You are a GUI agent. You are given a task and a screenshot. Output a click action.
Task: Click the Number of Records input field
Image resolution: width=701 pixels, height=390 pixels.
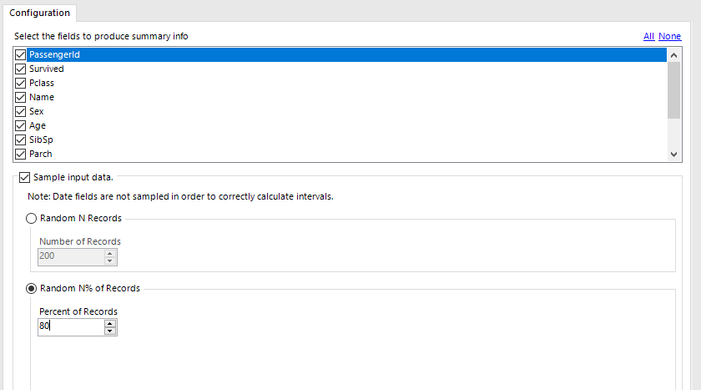coord(71,257)
